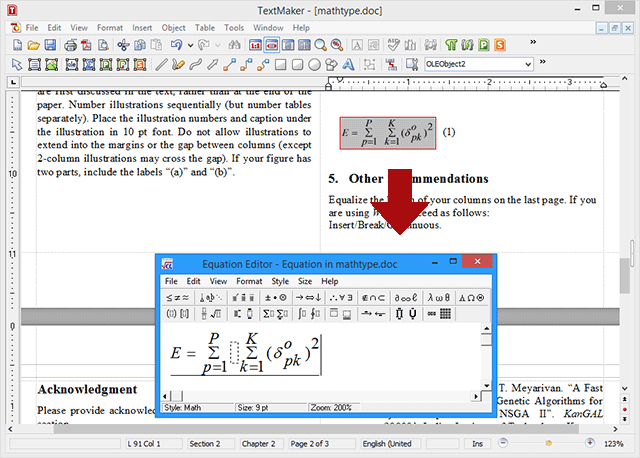
Task: Launch PlanMaker from the green P icon
Action: tap(484, 45)
